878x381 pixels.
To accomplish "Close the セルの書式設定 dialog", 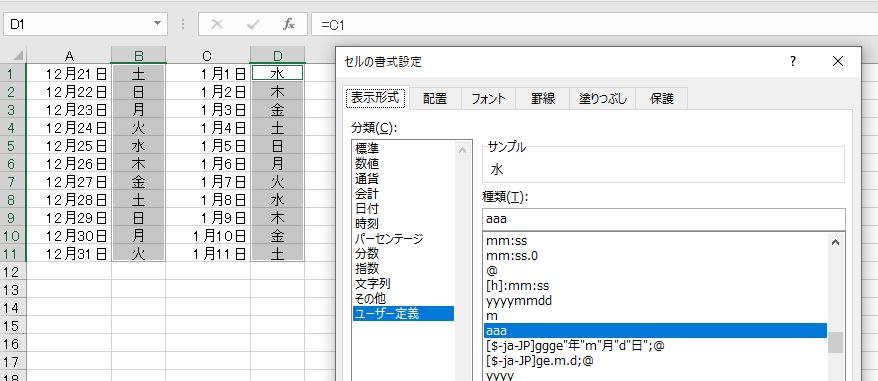I will point(838,62).
